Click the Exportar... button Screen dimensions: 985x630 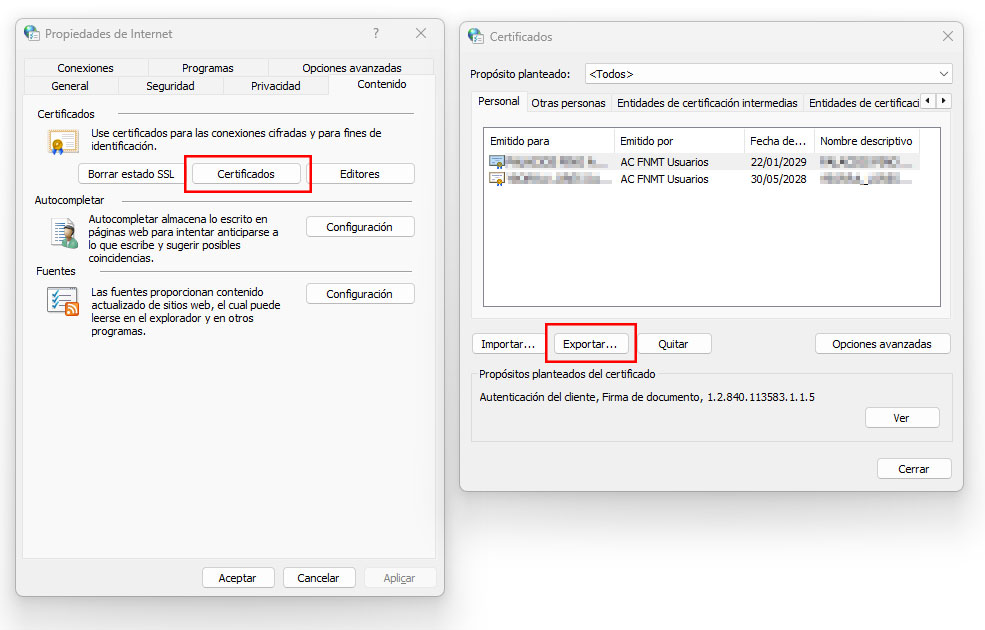coord(590,344)
